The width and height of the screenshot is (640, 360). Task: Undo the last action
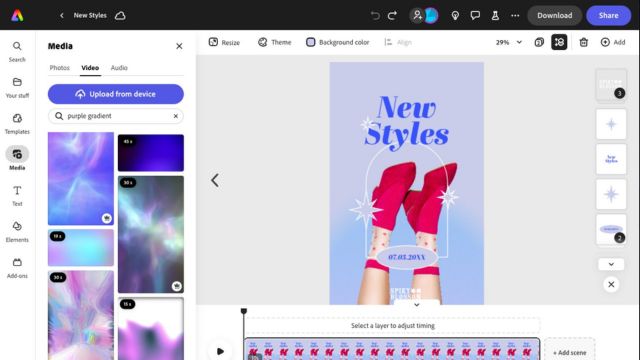pos(375,16)
